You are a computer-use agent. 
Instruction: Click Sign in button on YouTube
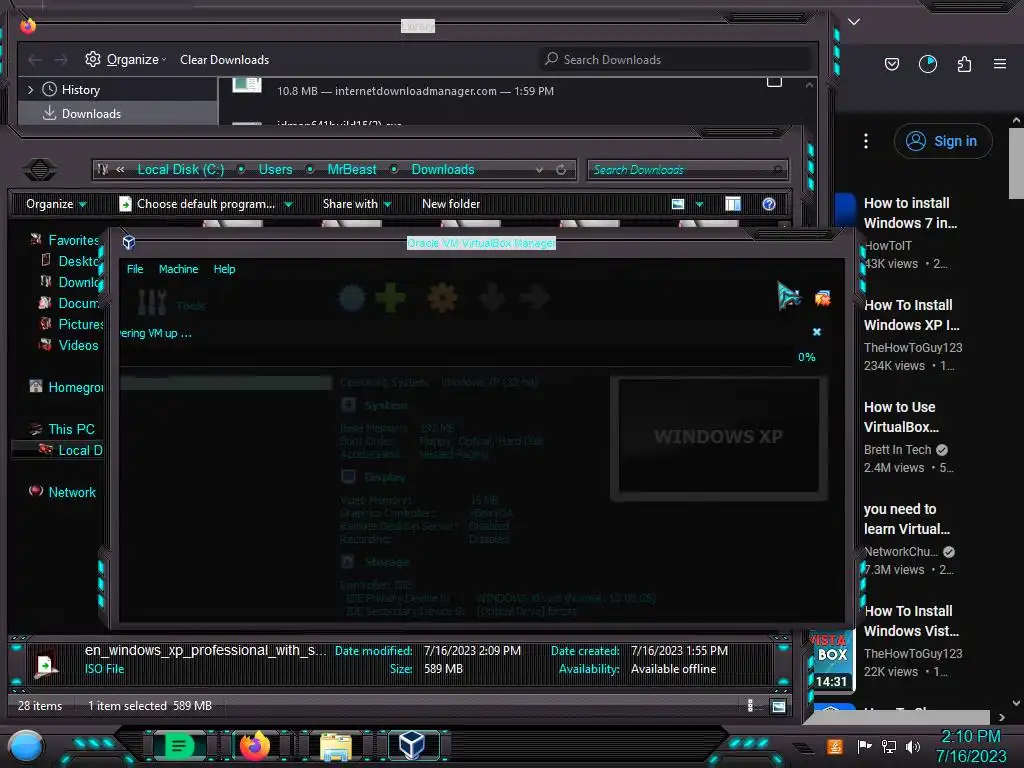(x=943, y=141)
